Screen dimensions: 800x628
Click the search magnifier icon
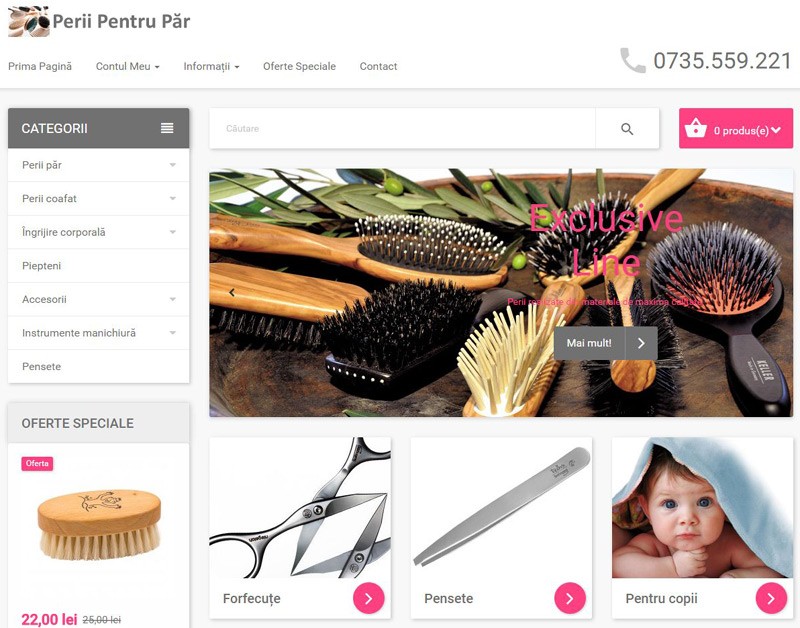(x=627, y=129)
